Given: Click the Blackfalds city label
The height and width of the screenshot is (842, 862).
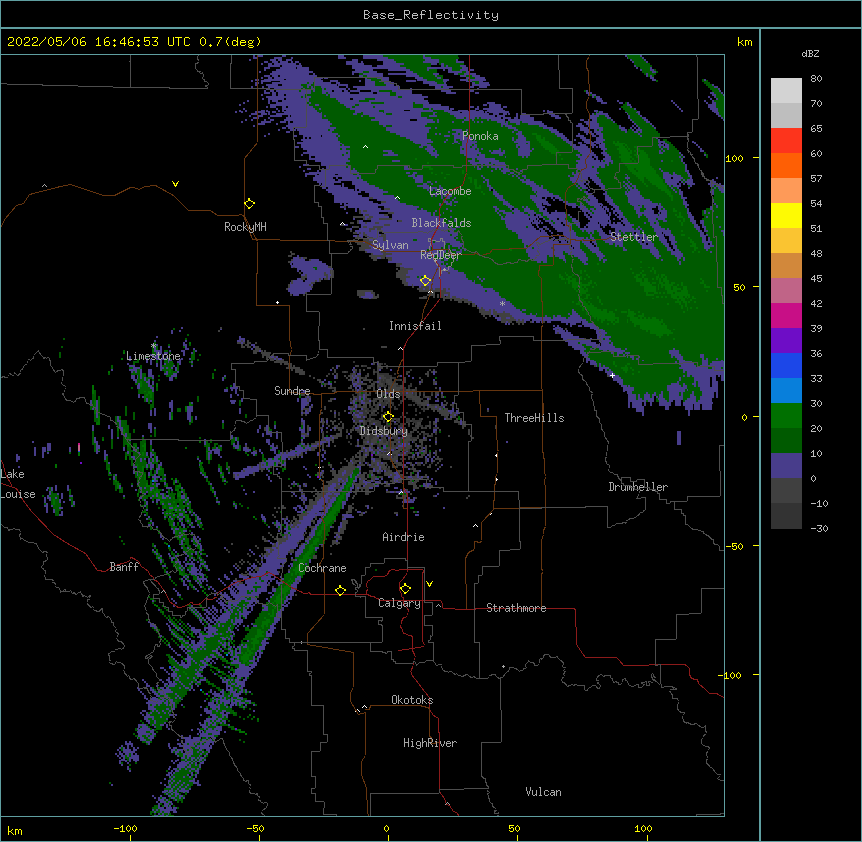Looking at the screenshot, I should tap(441, 223).
